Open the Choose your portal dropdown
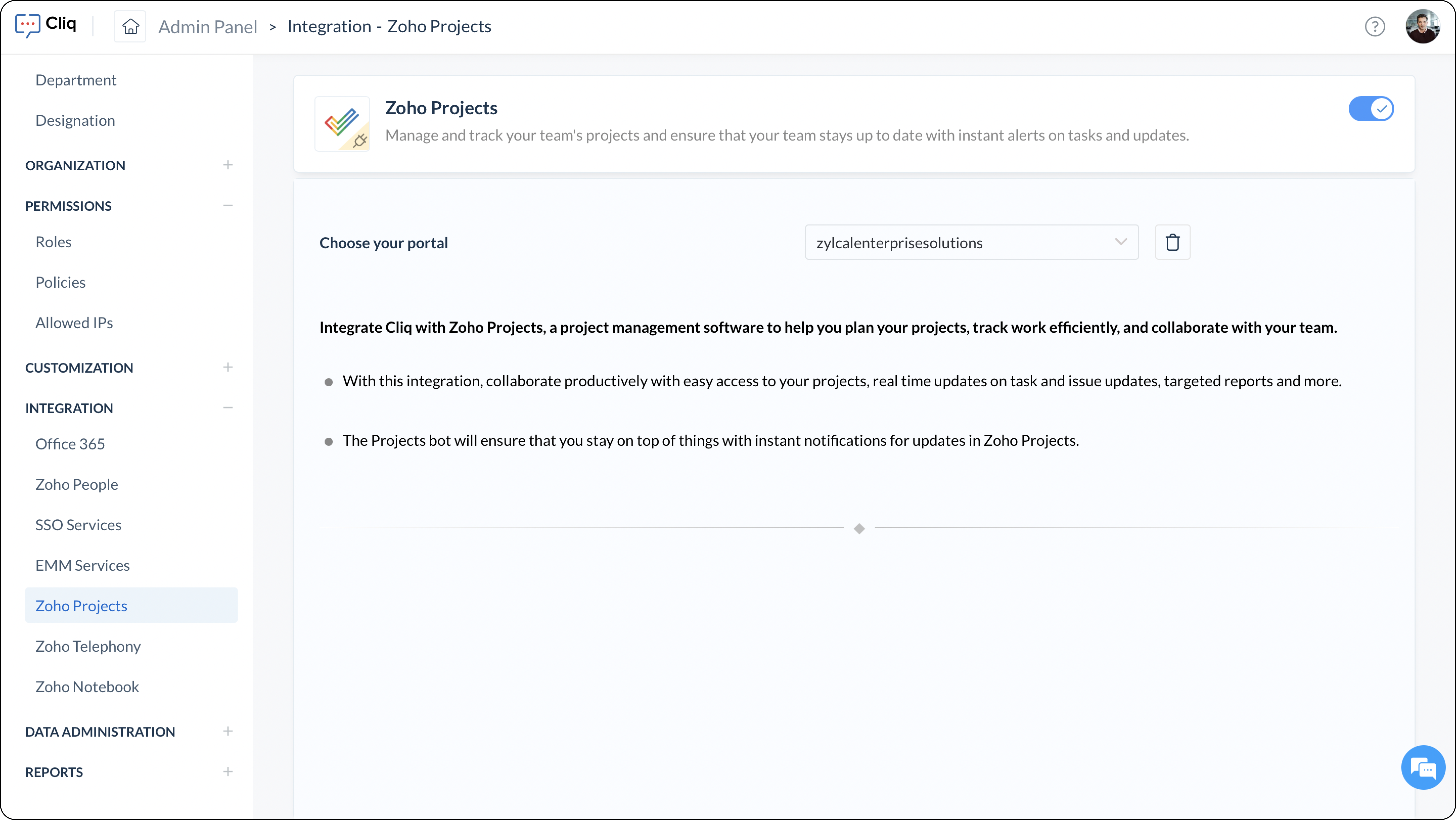 click(x=972, y=242)
